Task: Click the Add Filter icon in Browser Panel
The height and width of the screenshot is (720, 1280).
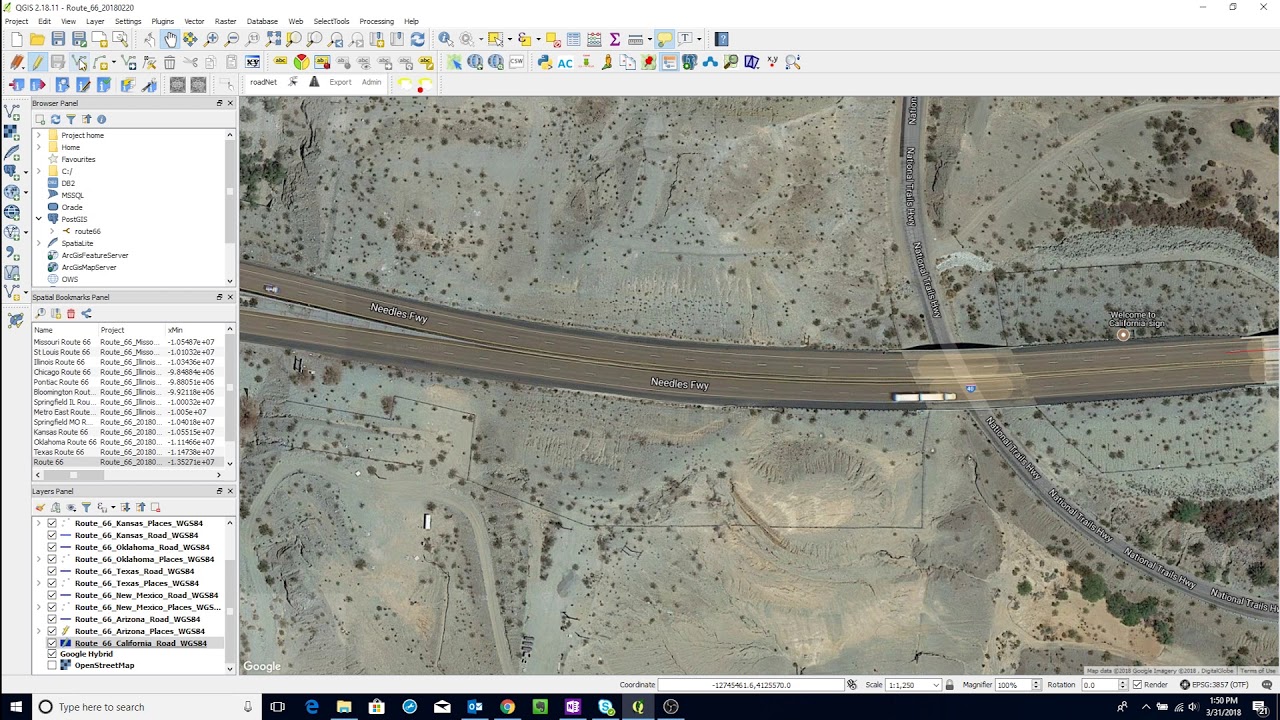Action: 70,119
